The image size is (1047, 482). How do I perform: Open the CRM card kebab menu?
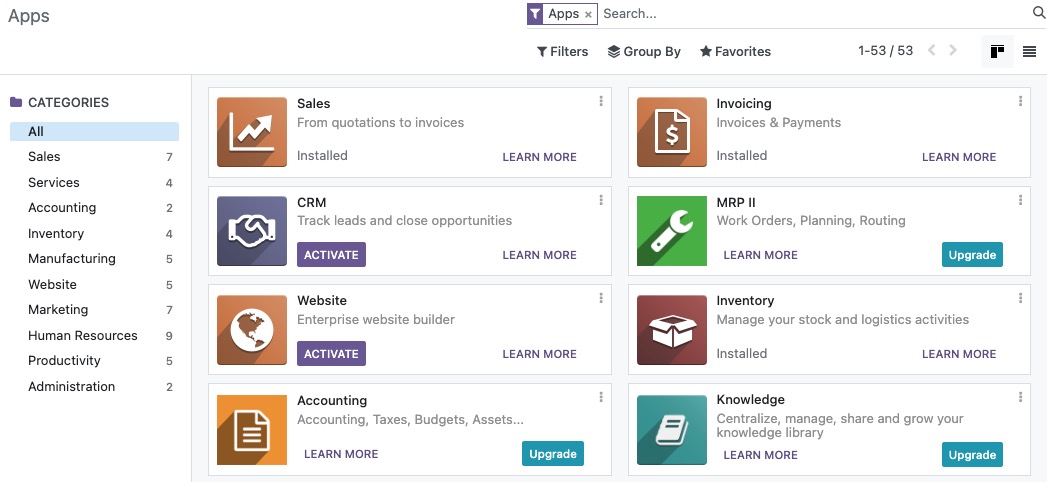pos(601,200)
